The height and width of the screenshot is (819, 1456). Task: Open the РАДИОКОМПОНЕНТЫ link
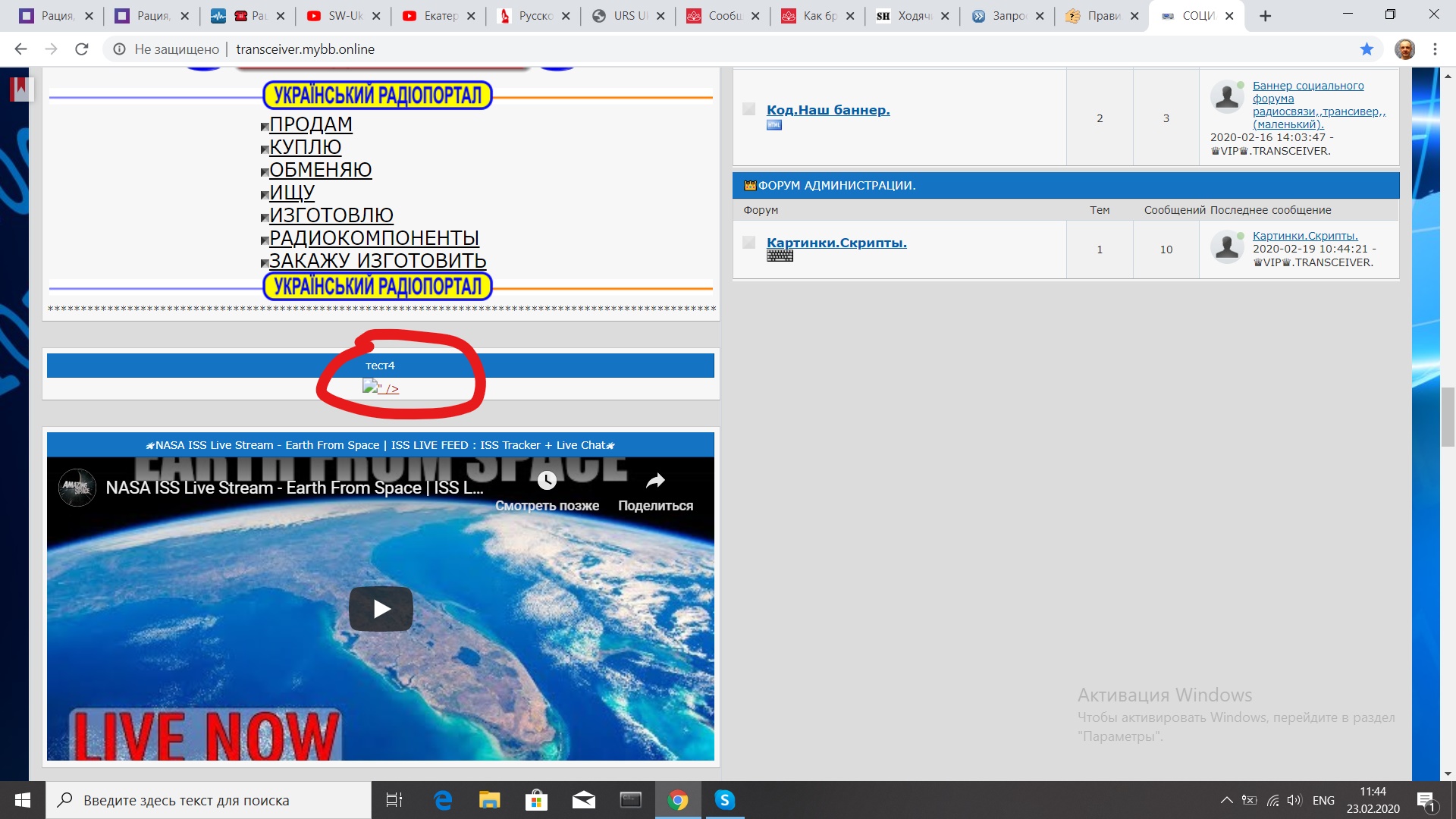coord(374,238)
